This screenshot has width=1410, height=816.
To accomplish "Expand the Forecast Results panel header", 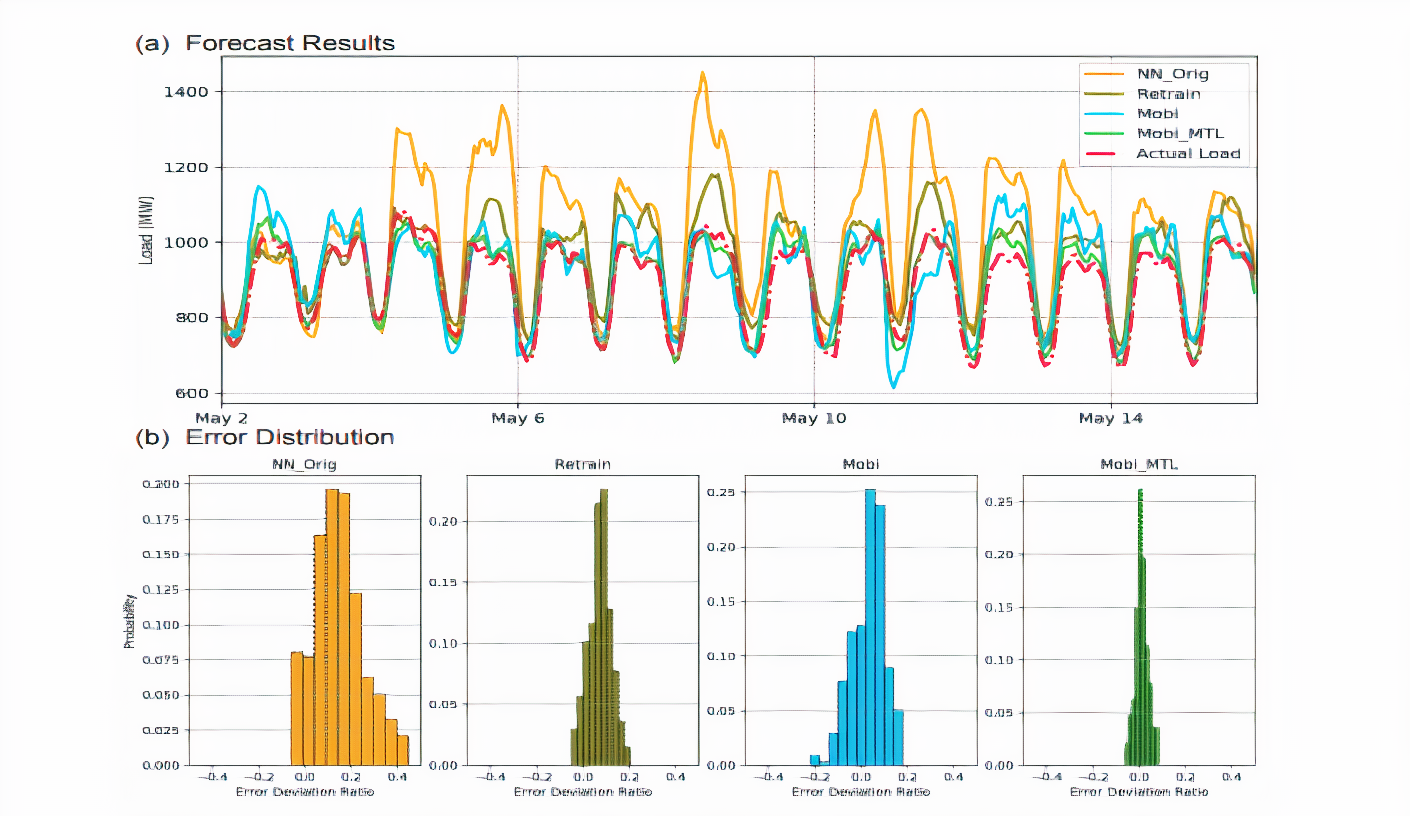I will 265,43.
